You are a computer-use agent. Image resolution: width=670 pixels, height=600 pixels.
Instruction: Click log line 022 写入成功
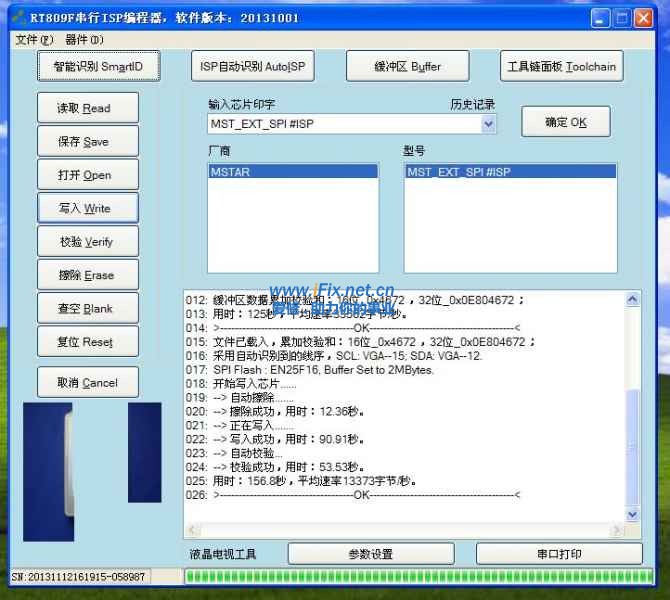(x=275, y=439)
